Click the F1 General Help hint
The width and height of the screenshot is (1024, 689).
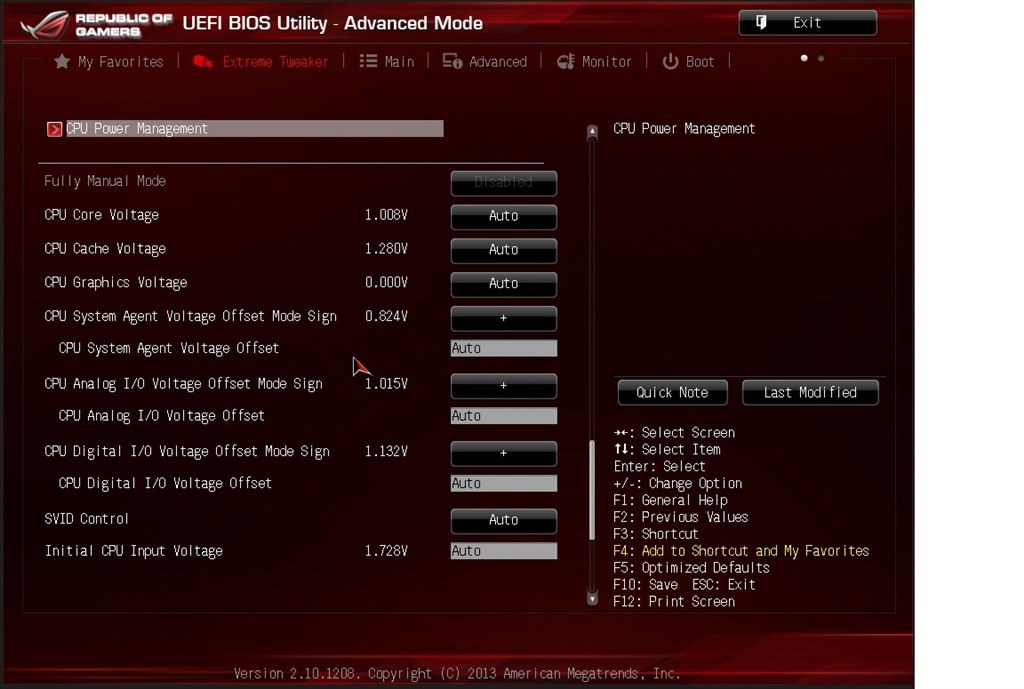[x=670, y=500]
